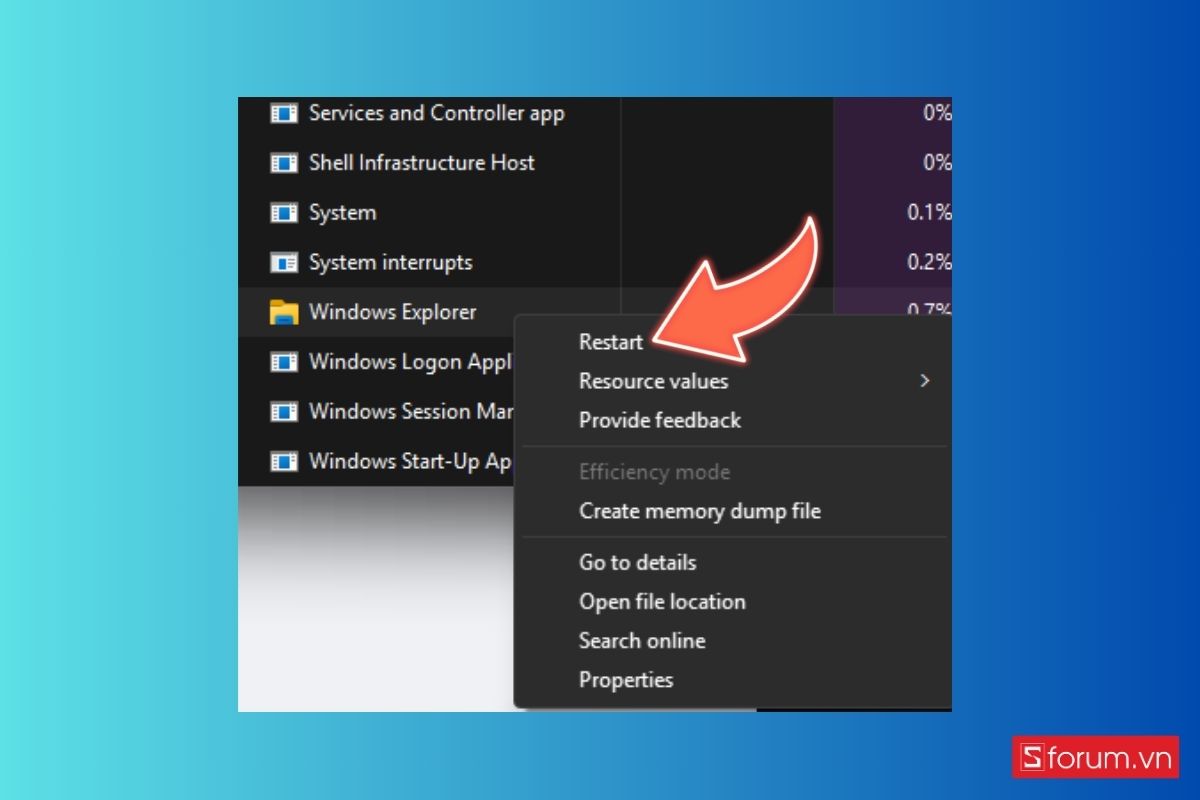Click the Windows Session Manager icon
This screenshot has height=800, width=1200.
[x=284, y=411]
